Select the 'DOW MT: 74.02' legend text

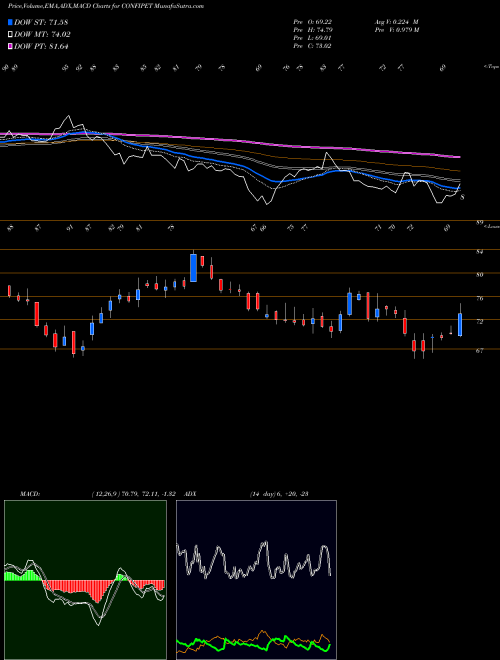pos(42,35)
